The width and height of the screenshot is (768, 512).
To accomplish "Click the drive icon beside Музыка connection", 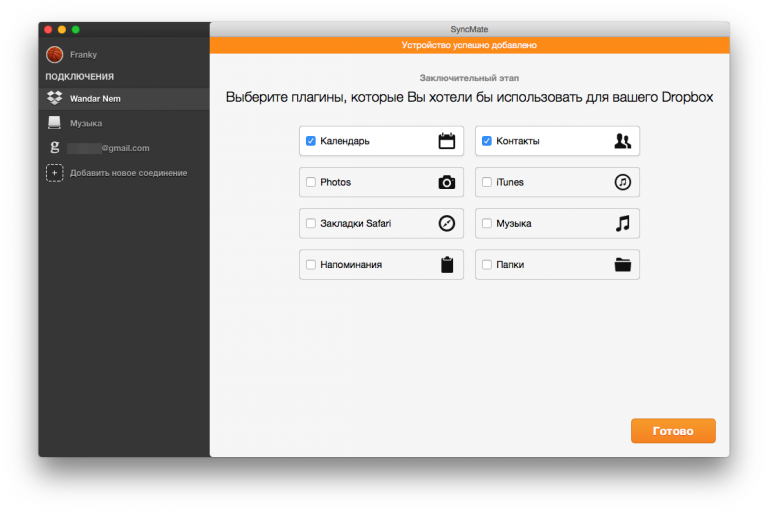I will [x=54, y=122].
